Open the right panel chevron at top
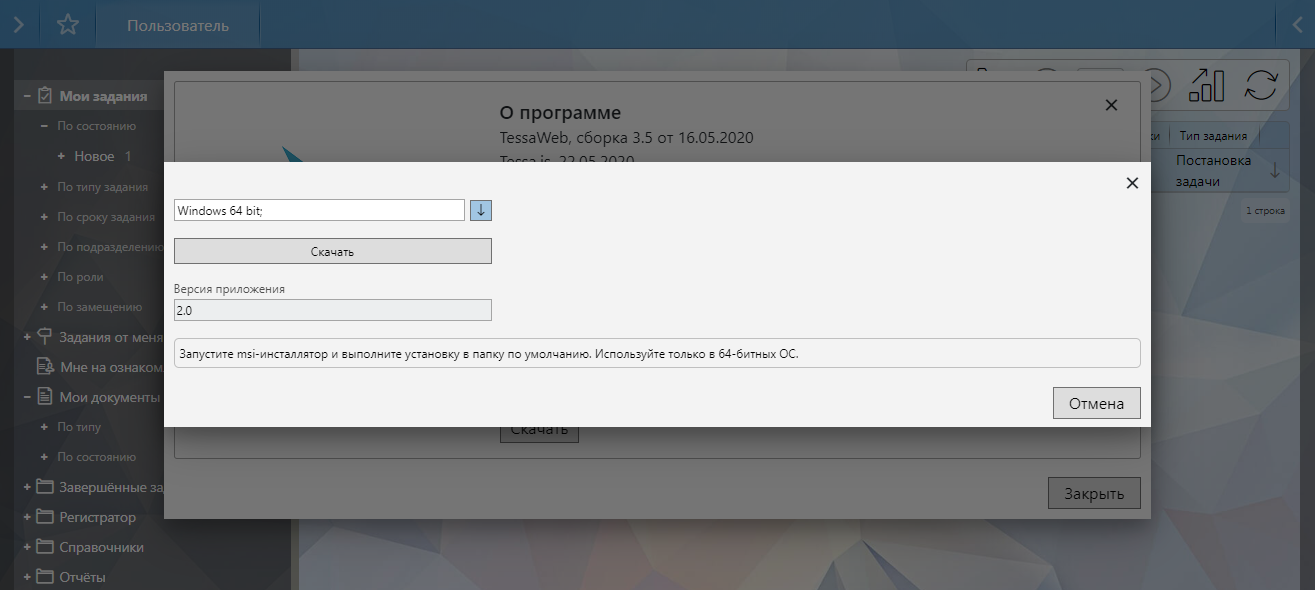1315x590 pixels. coord(1296,25)
